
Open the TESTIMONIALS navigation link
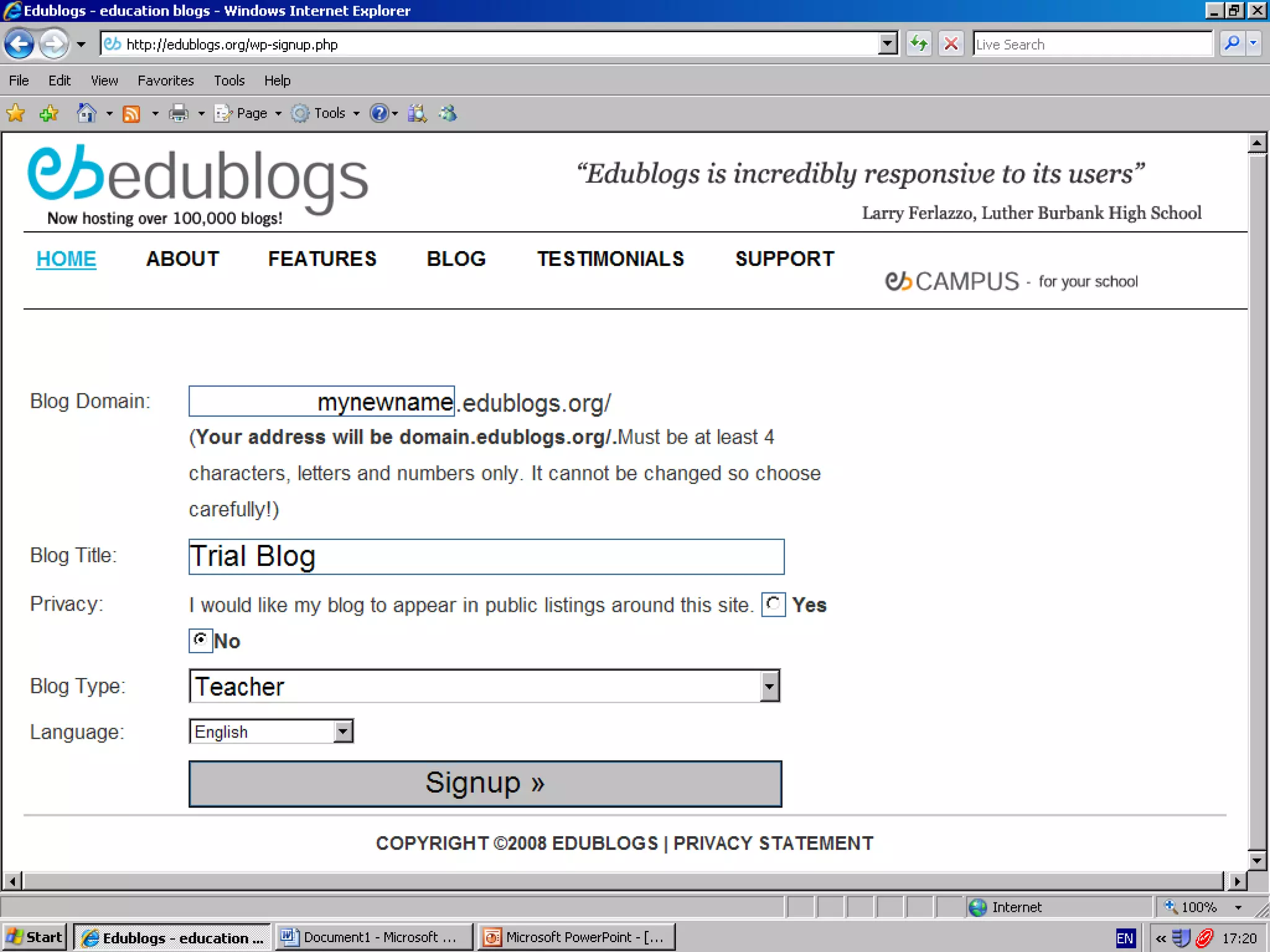tap(610, 258)
